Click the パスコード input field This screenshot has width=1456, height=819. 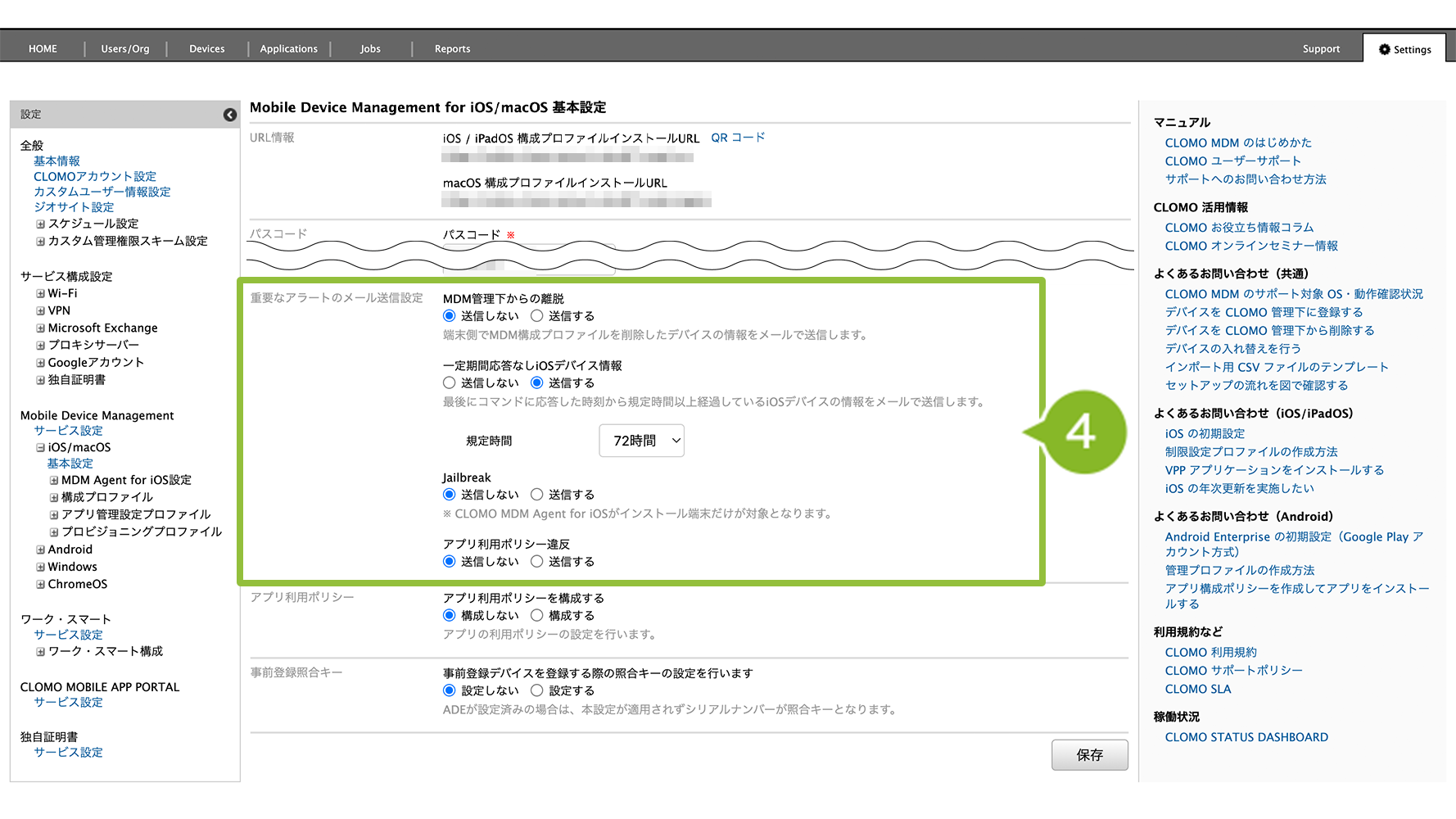528,262
